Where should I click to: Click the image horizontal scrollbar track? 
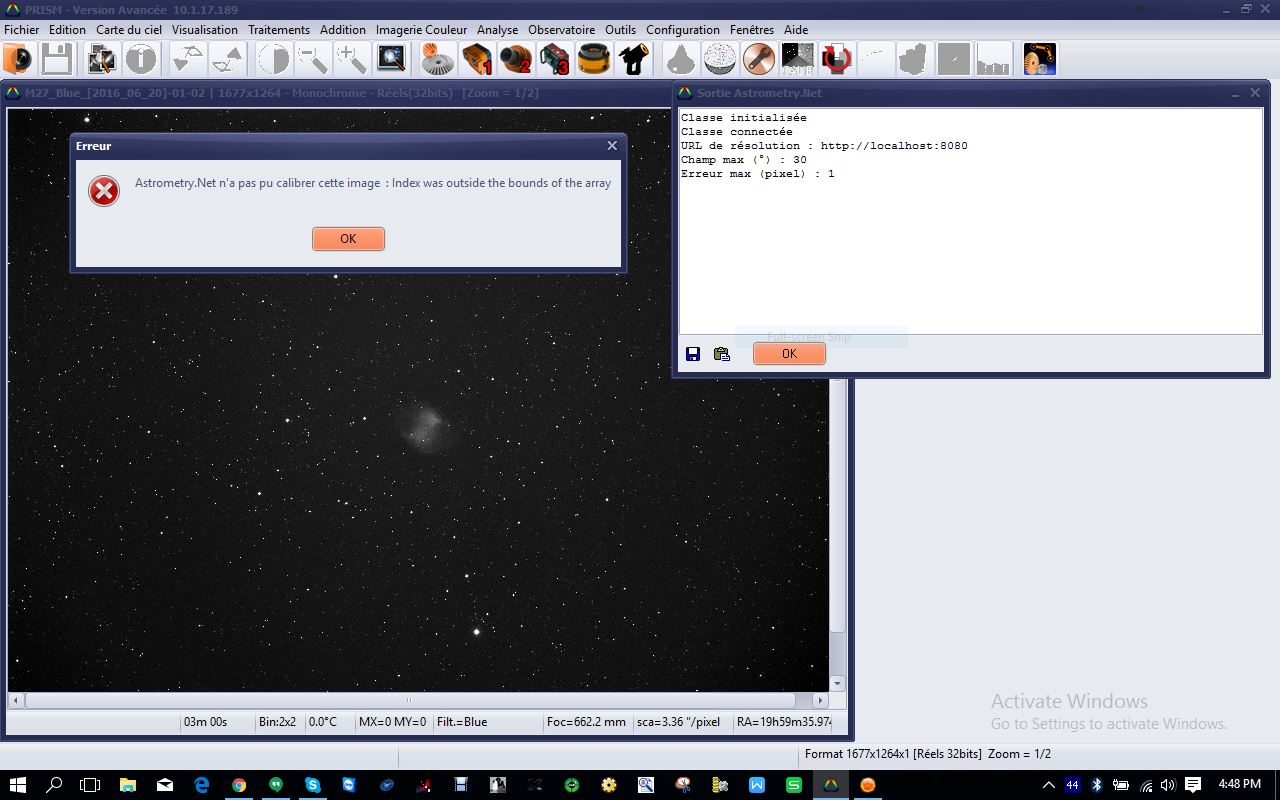pyautogui.click(x=600, y=700)
